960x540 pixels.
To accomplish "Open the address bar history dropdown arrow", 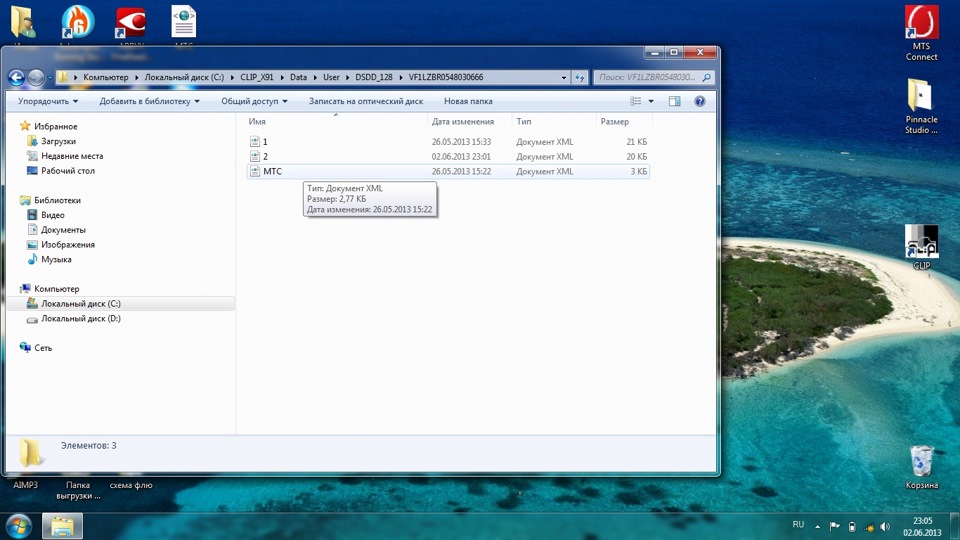I will coord(563,78).
